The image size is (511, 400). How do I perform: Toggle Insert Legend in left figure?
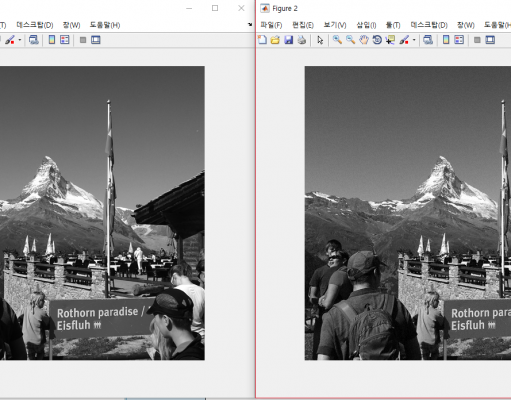pyautogui.click(x=65, y=40)
